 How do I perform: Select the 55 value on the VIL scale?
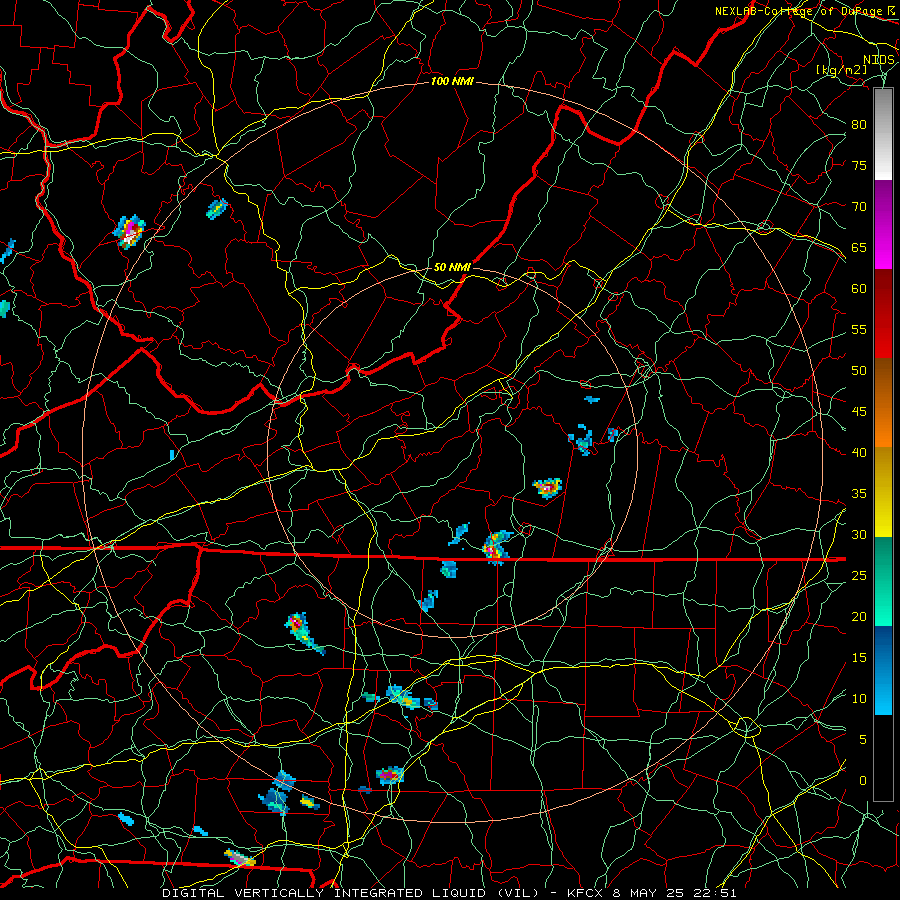[x=859, y=329]
